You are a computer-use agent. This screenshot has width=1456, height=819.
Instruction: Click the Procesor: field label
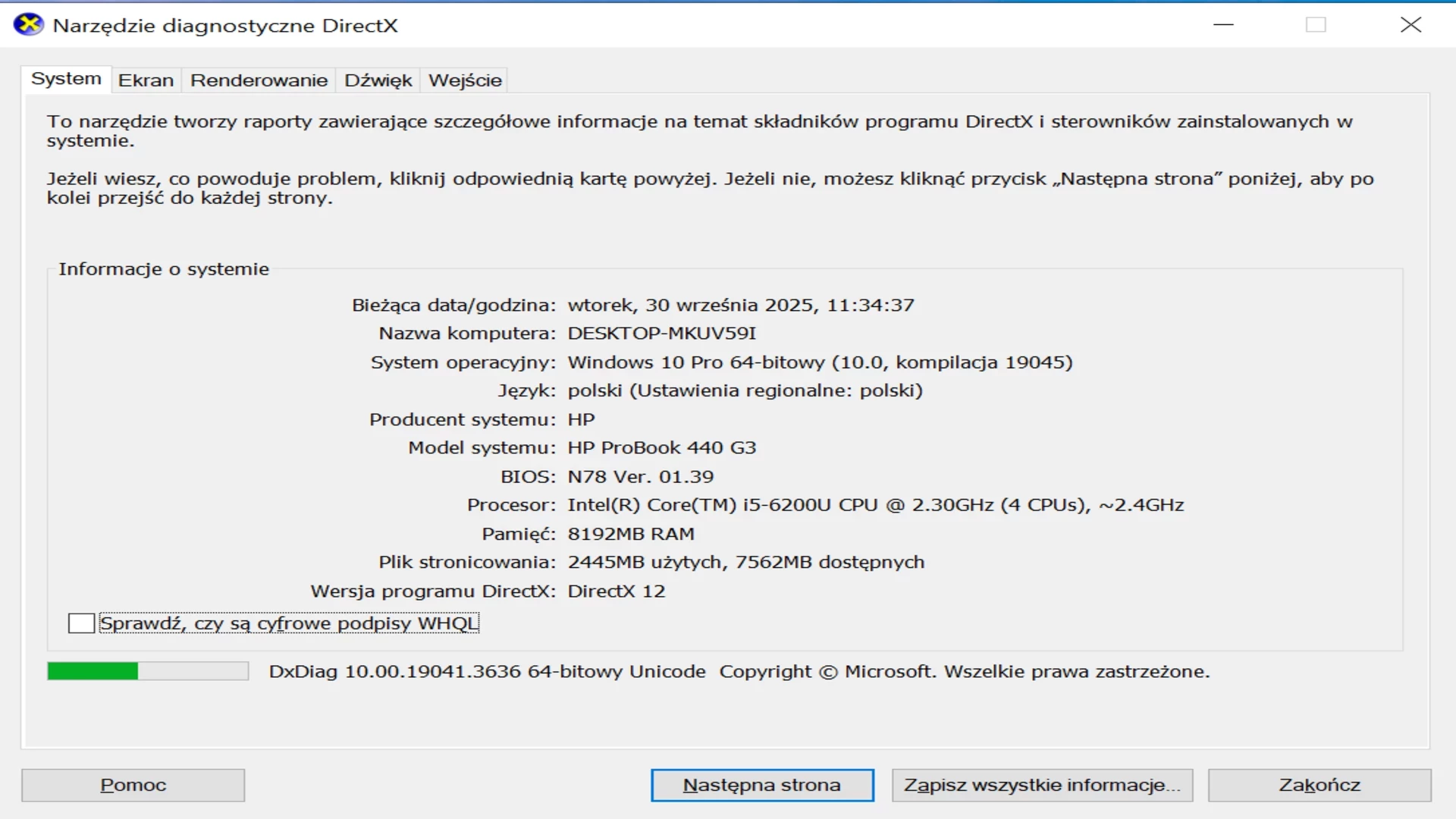point(511,505)
